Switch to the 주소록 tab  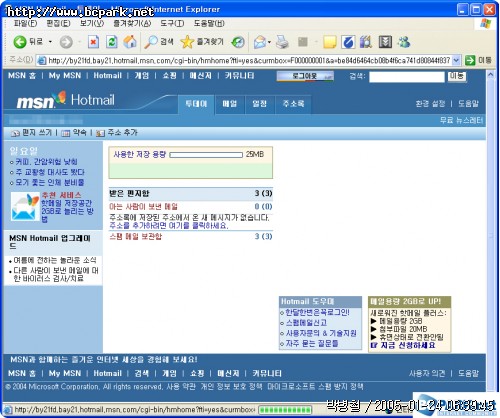pos(293,104)
